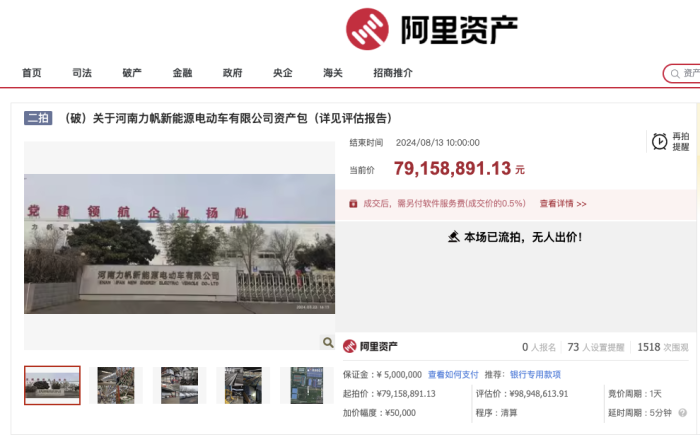Select the 政府 navigation item

click(x=233, y=73)
